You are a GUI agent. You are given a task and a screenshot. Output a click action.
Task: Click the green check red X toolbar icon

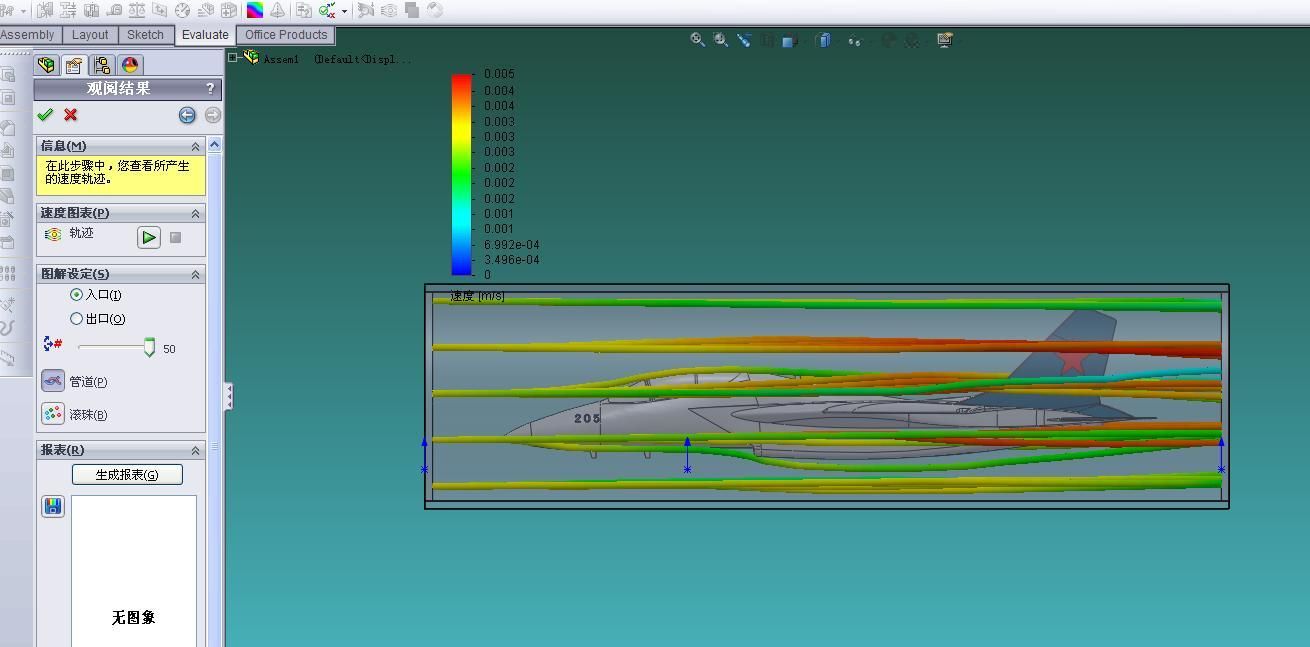click(327, 10)
